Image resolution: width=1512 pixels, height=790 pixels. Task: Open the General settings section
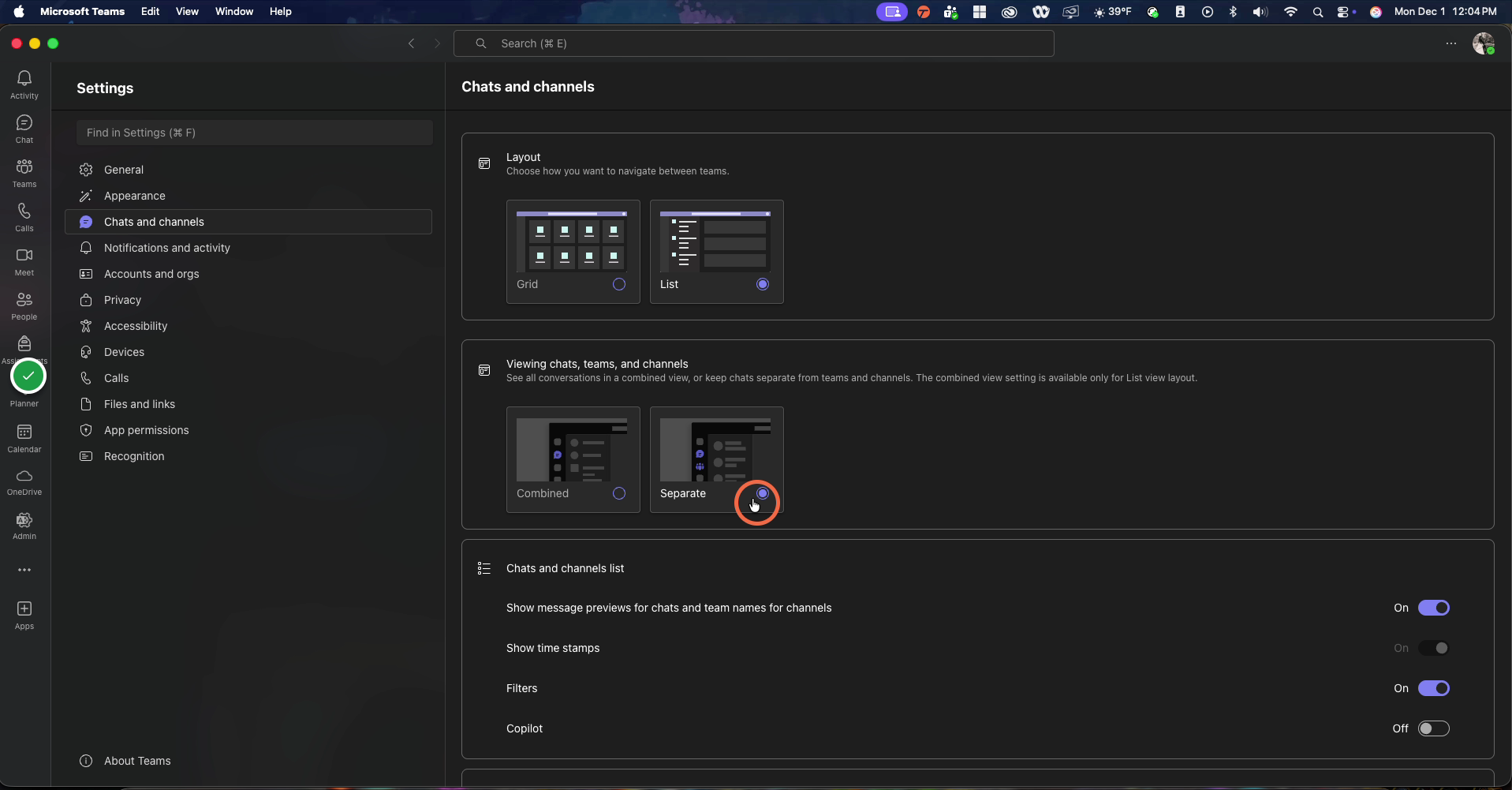click(x=248, y=170)
